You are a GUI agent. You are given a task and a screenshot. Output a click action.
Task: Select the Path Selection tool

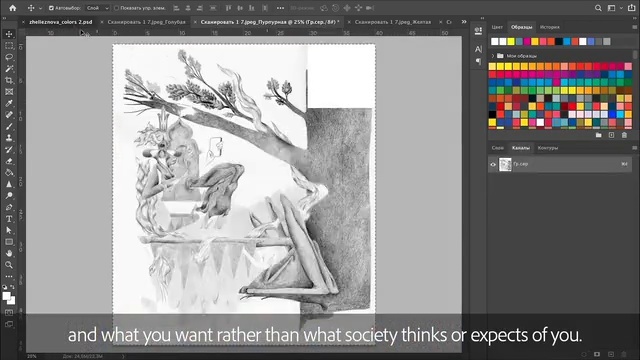point(9,230)
